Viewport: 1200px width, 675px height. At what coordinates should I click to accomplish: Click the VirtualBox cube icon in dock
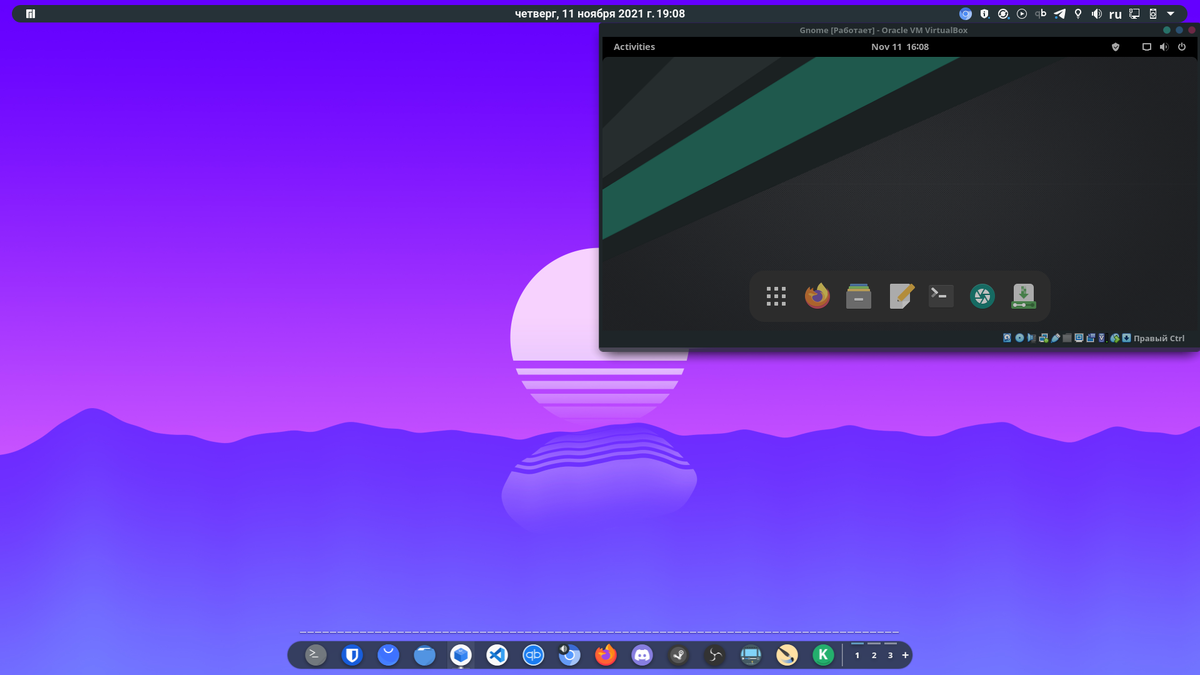tap(460, 655)
